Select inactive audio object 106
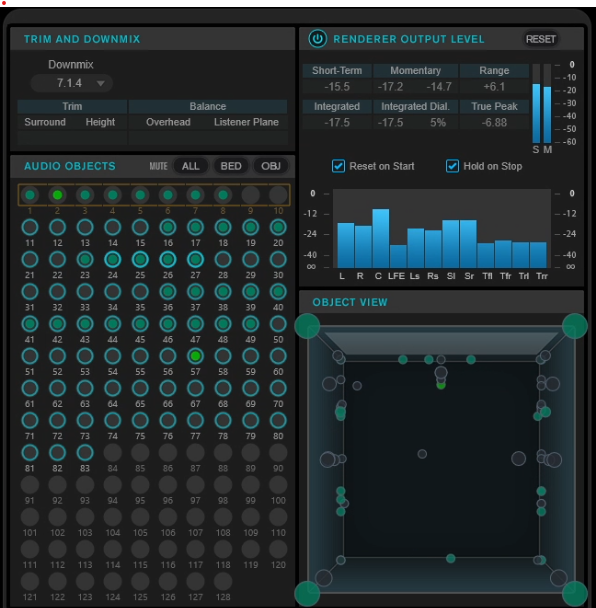 [168, 517]
